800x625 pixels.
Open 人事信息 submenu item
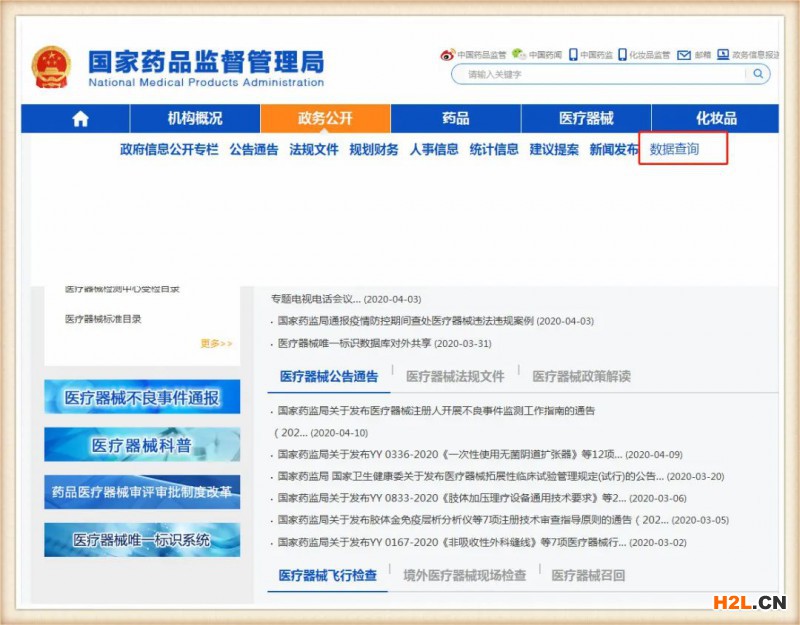434,149
